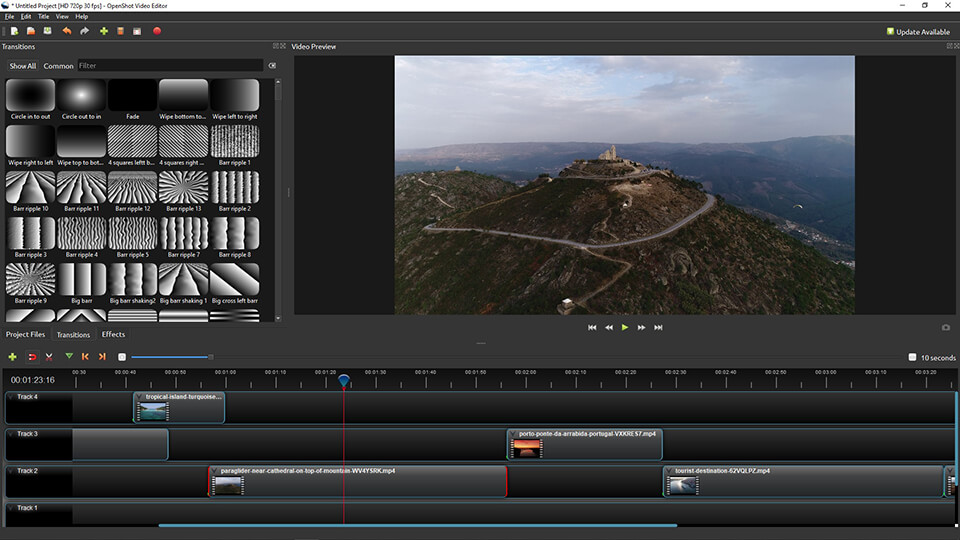Open the paraglider clip menu arrow
The image size is (960, 540).
pos(215,471)
